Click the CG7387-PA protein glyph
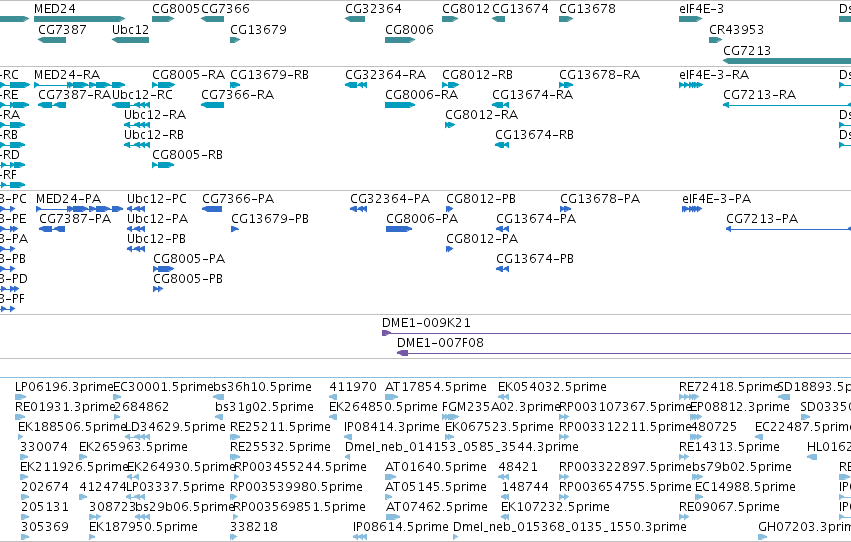This screenshot has width=851, height=542. coord(52,229)
